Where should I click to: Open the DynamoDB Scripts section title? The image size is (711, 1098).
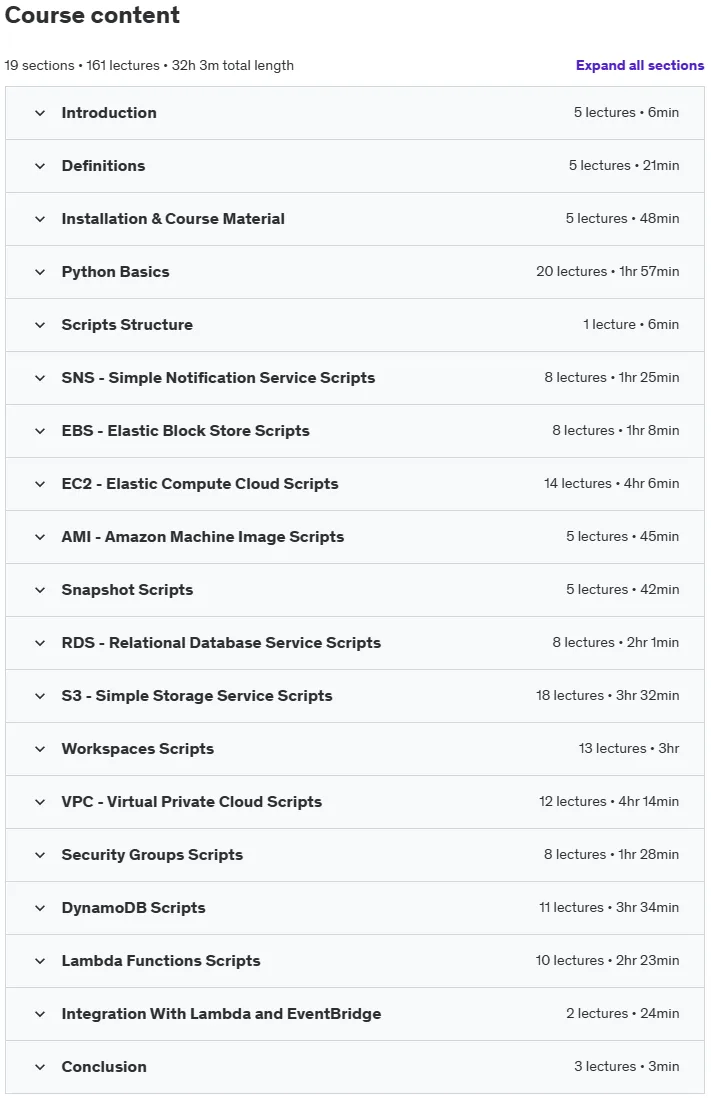pos(133,908)
